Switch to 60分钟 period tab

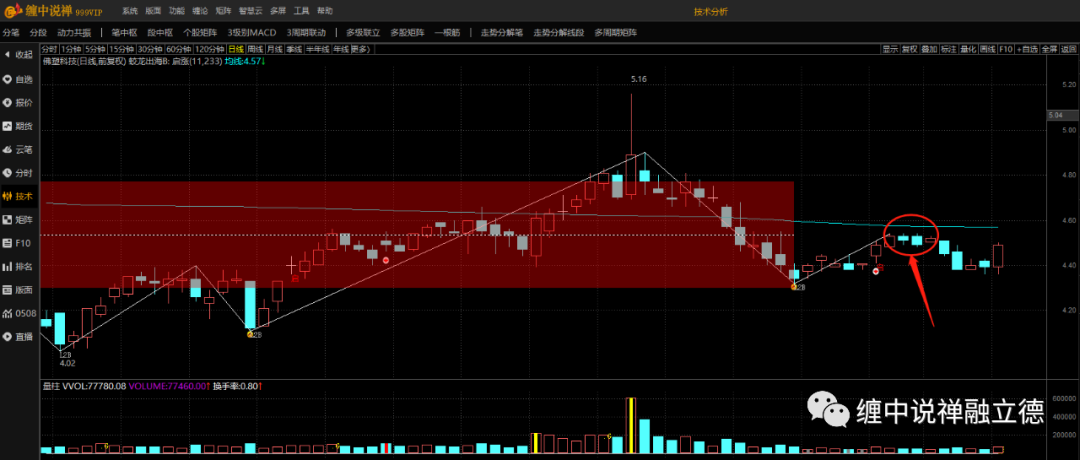(x=177, y=49)
